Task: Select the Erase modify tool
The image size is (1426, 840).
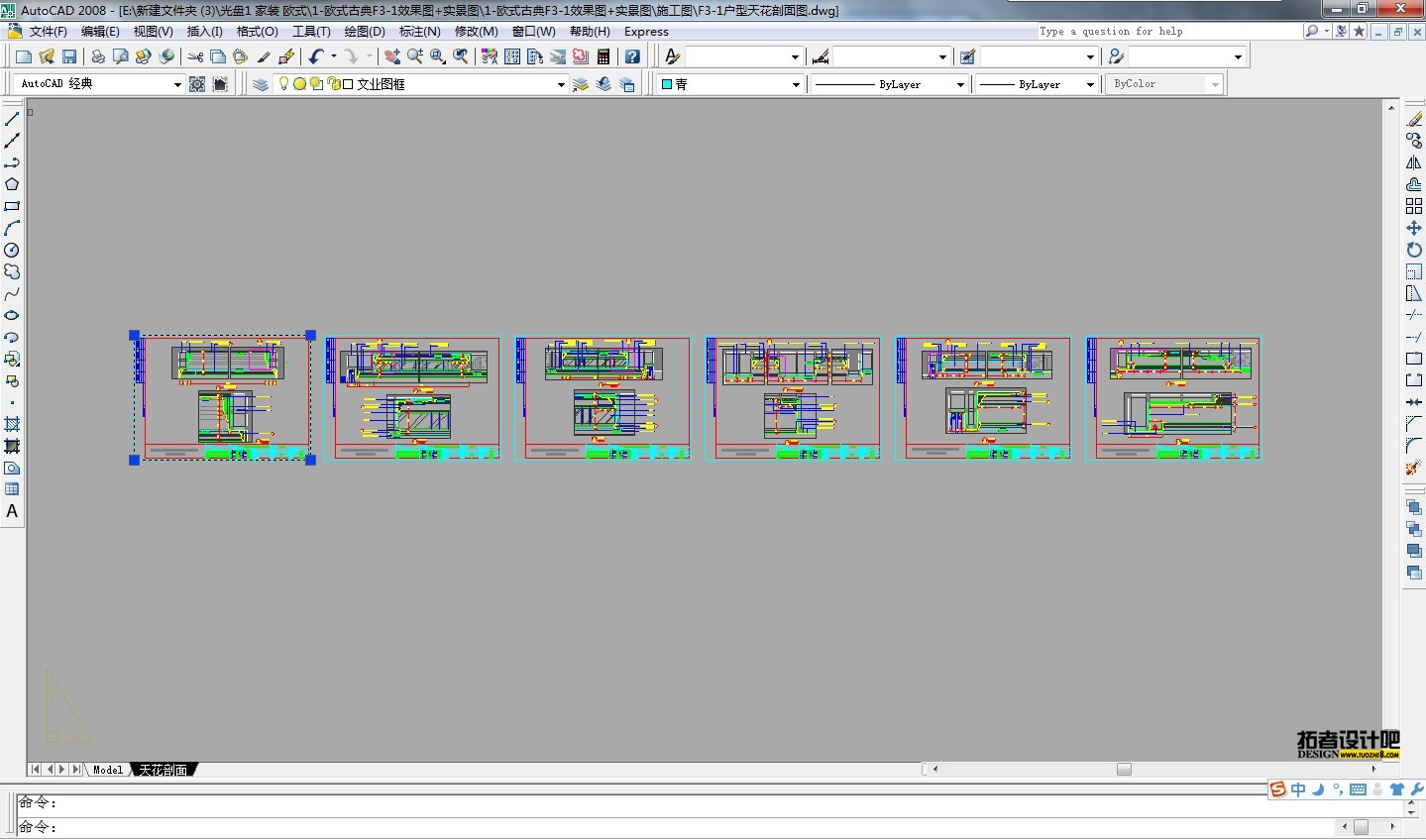Action: (1414, 119)
